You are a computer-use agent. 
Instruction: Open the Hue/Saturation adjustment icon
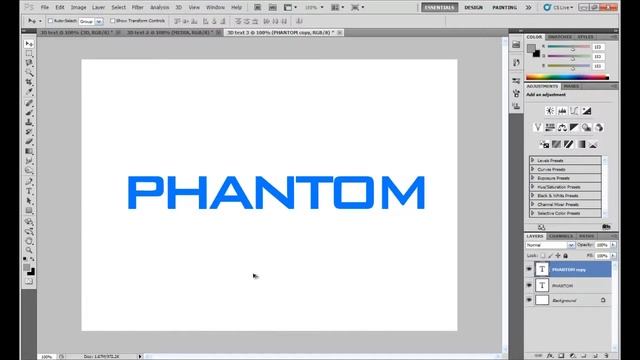point(550,128)
